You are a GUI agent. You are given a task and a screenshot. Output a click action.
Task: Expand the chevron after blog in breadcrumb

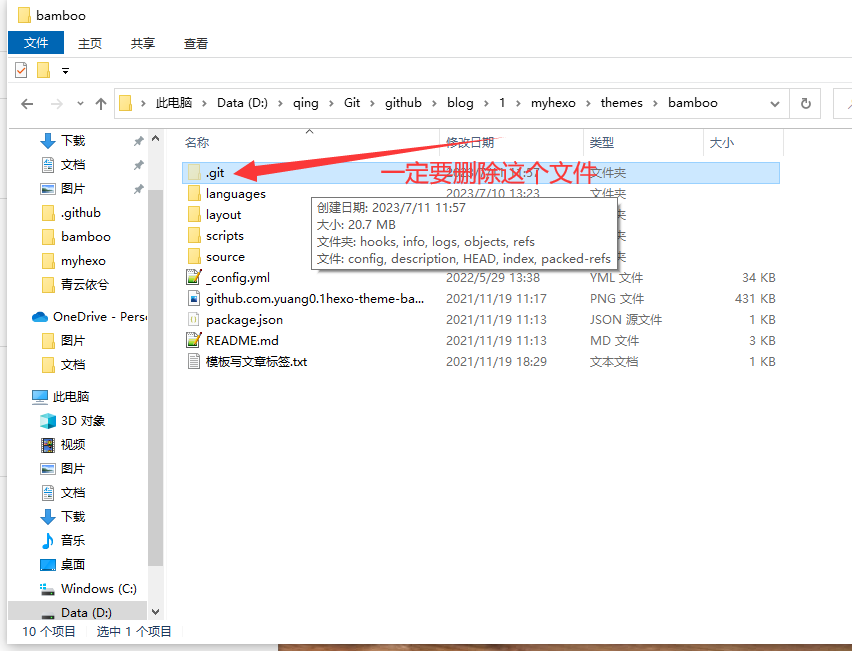click(x=486, y=103)
